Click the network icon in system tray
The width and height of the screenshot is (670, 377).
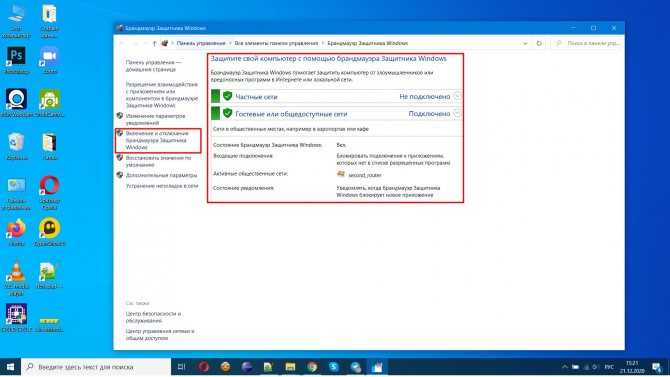[x=586, y=367]
